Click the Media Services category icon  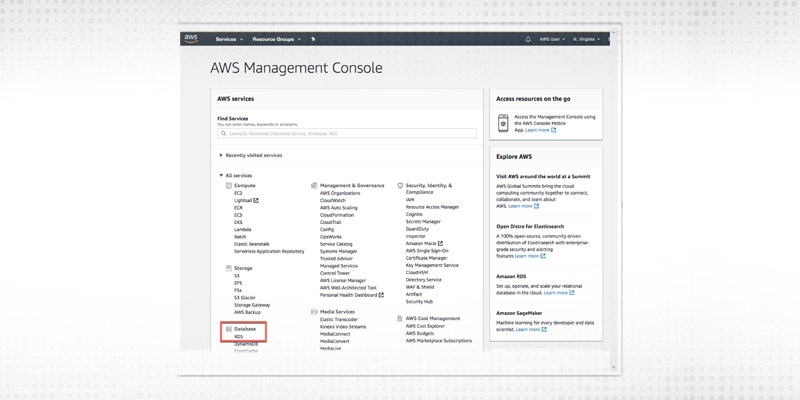tap(314, 312)
